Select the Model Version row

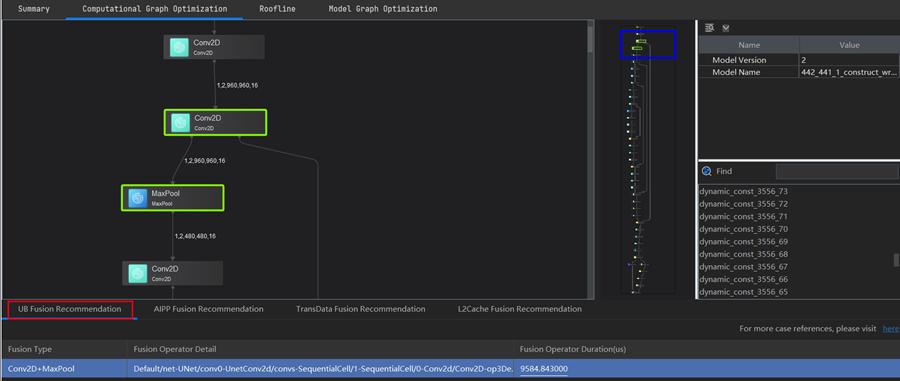pyautogui.click(x=799, y=60)
